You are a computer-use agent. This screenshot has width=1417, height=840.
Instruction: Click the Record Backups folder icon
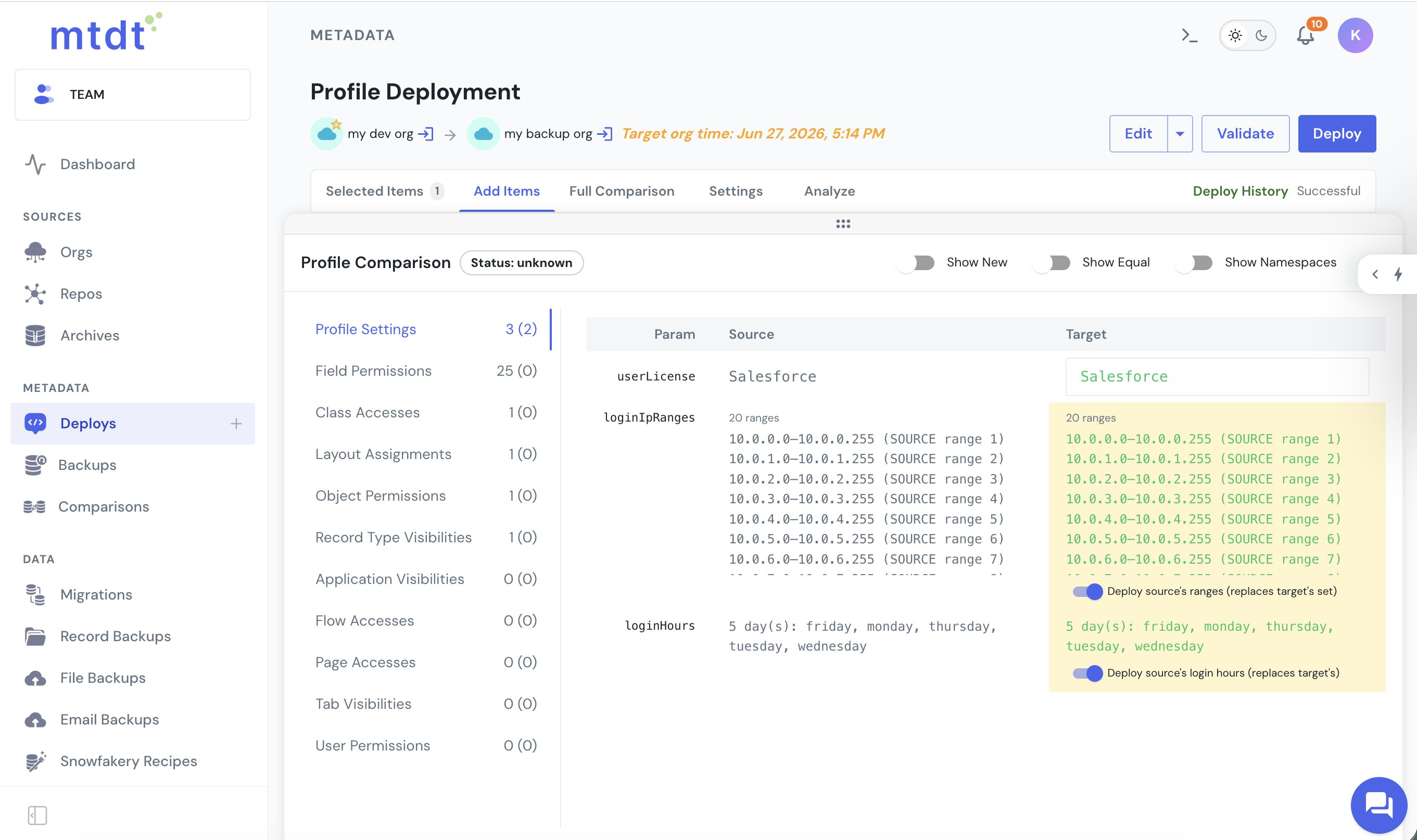(x=35, y=636)
